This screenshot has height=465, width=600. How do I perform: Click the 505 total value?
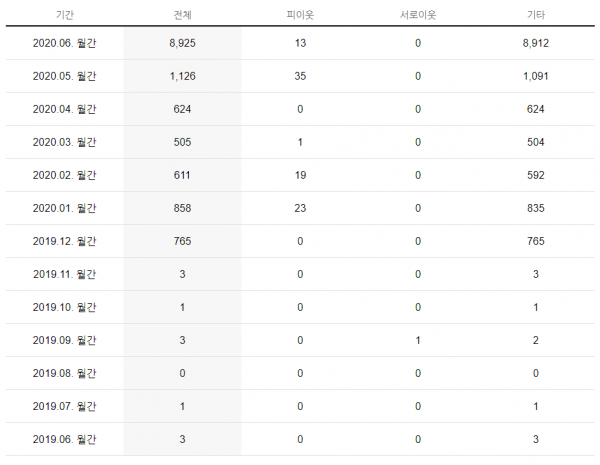[182, 142]
